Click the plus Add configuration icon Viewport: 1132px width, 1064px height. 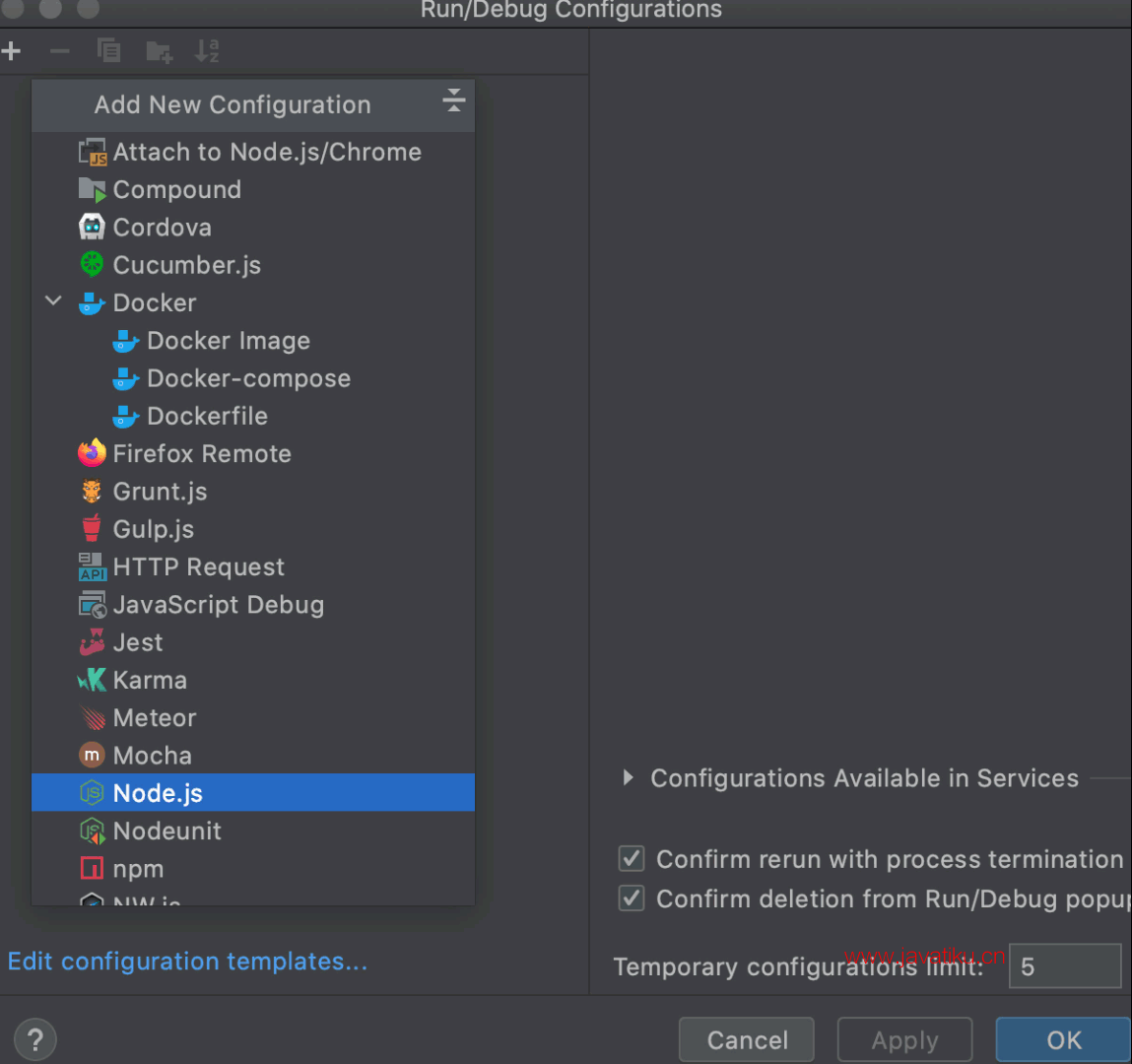[x=11, y=51]
